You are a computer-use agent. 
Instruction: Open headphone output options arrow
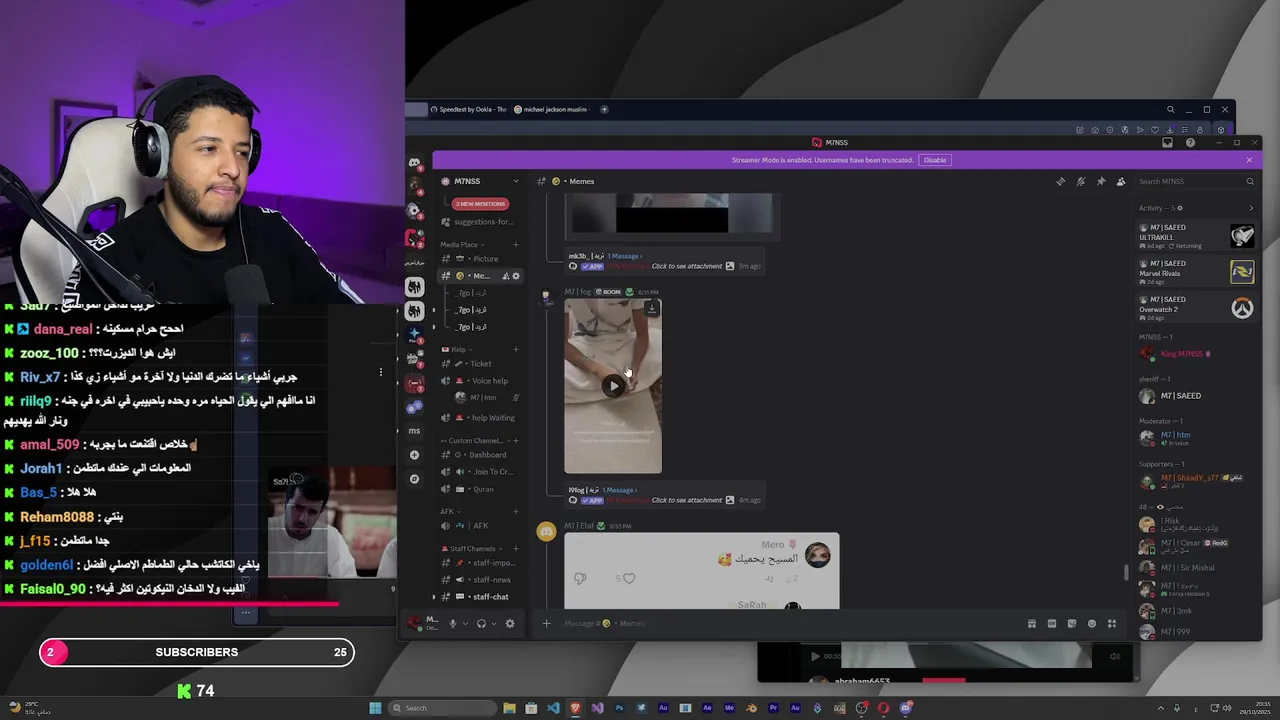[493, 624]
